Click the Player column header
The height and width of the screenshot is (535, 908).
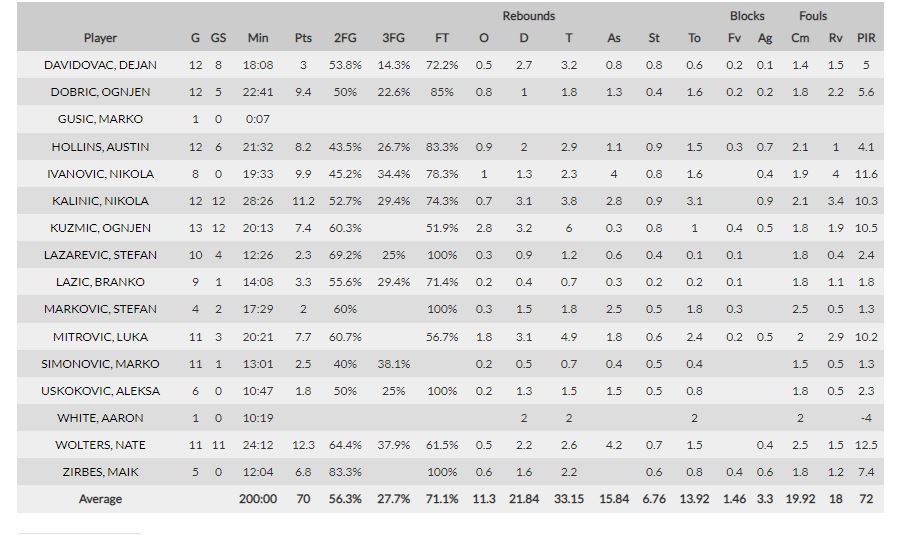[100, 38]
